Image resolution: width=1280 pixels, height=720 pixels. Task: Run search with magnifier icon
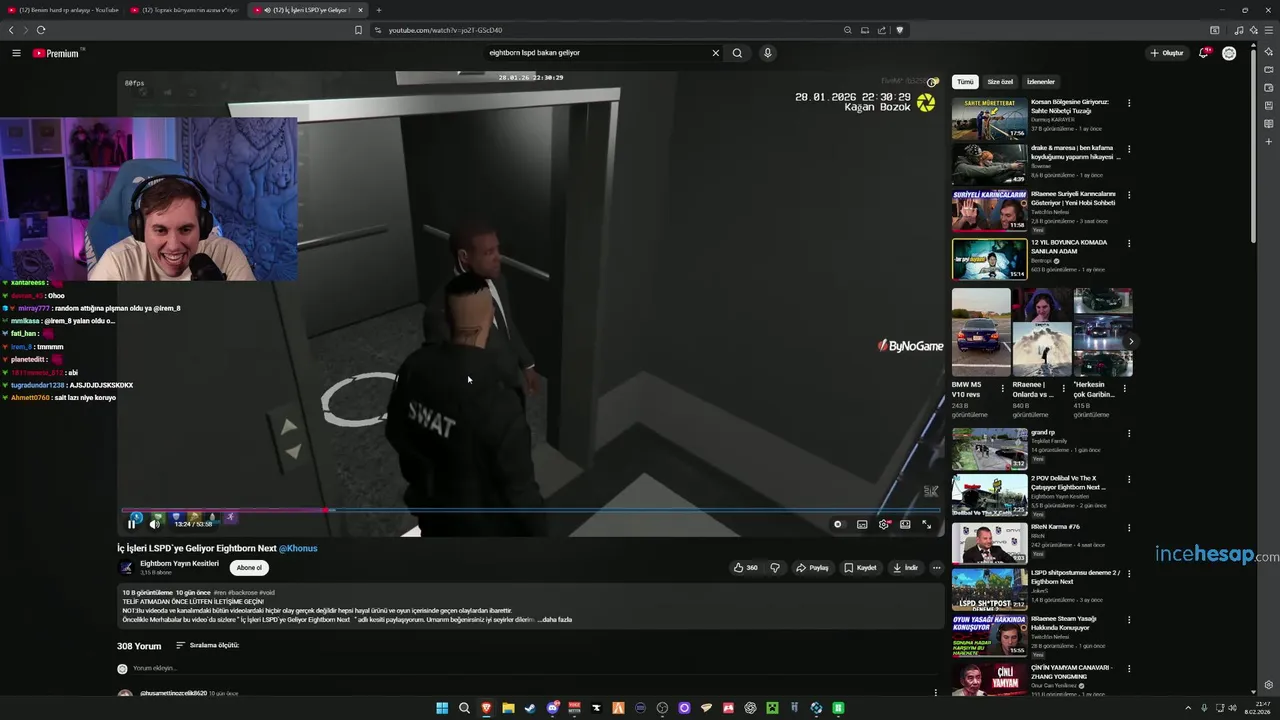tap(737, 53)
